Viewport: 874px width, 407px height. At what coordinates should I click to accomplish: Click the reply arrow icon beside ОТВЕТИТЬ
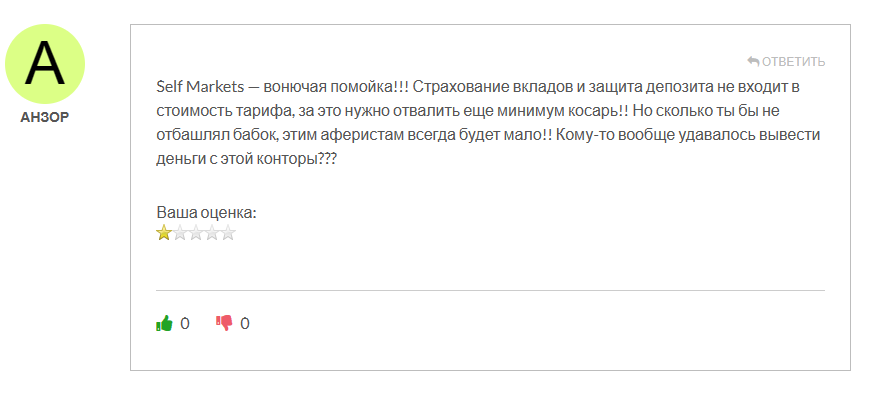pyautogui.click(x=753, y=61)
